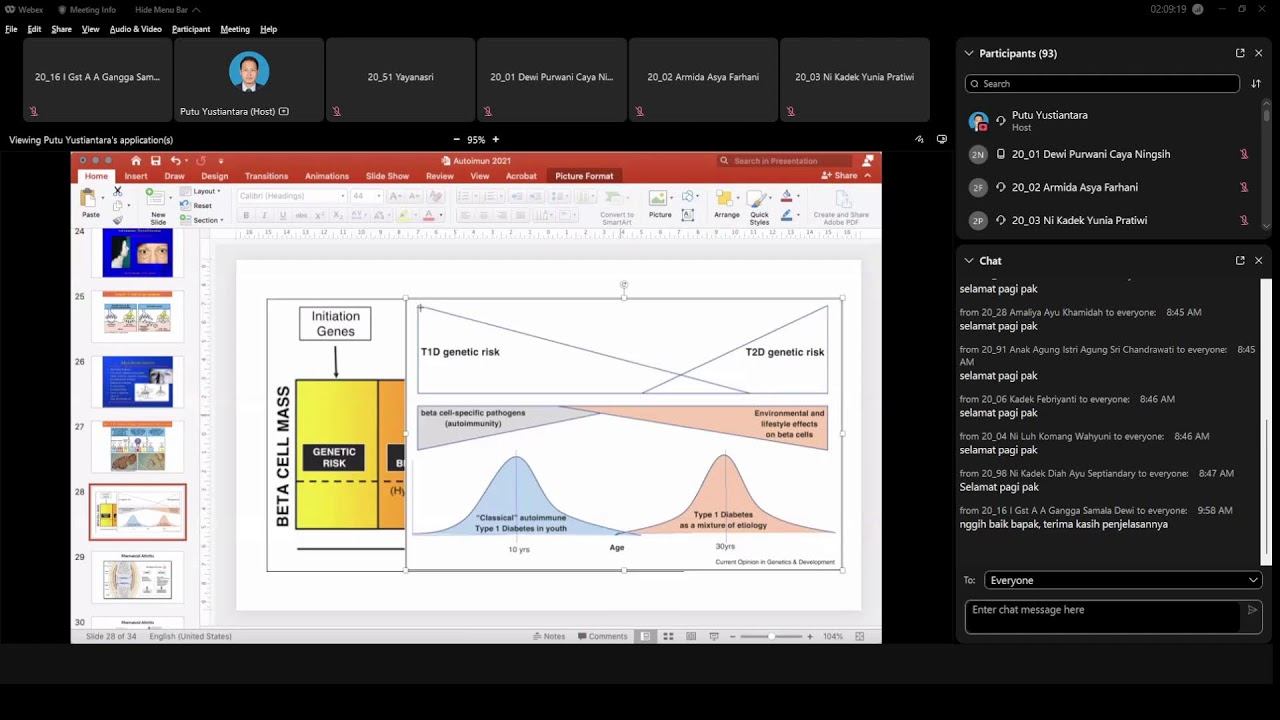Click annotate icon above shared content
Viewport: 1280px width, 720px height.
(x=919, y=140)
